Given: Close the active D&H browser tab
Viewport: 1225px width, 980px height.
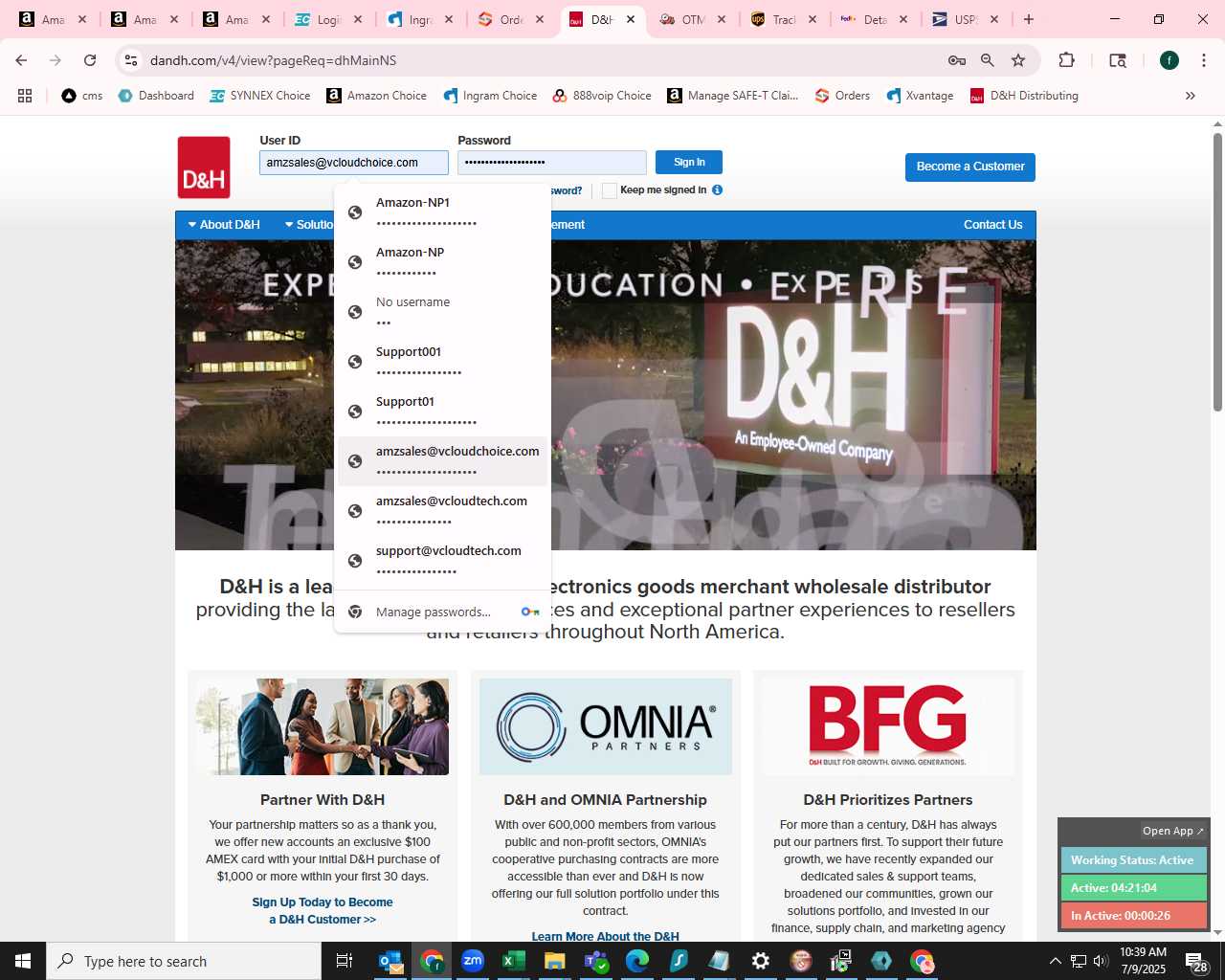Looking at the screenshot, I should [631, 19].
